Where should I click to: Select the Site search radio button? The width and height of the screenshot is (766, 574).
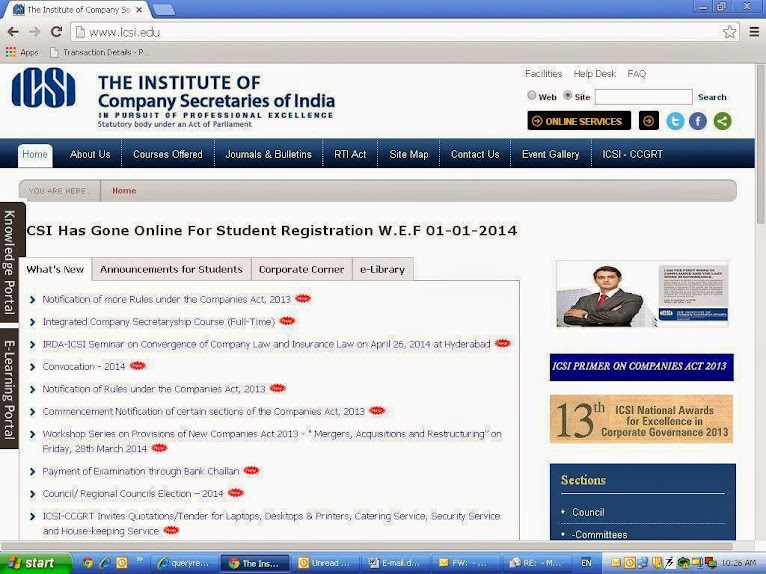tap(567, 96)
